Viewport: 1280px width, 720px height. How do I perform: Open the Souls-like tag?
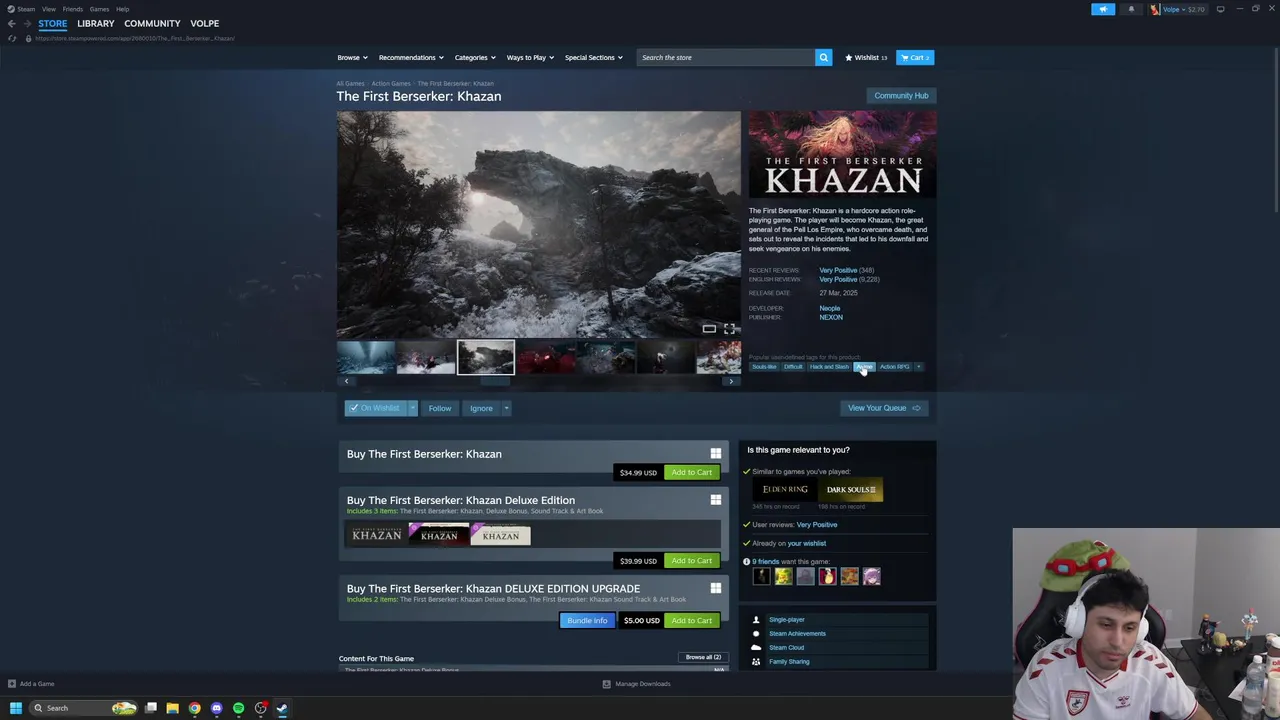coord(764,367)
